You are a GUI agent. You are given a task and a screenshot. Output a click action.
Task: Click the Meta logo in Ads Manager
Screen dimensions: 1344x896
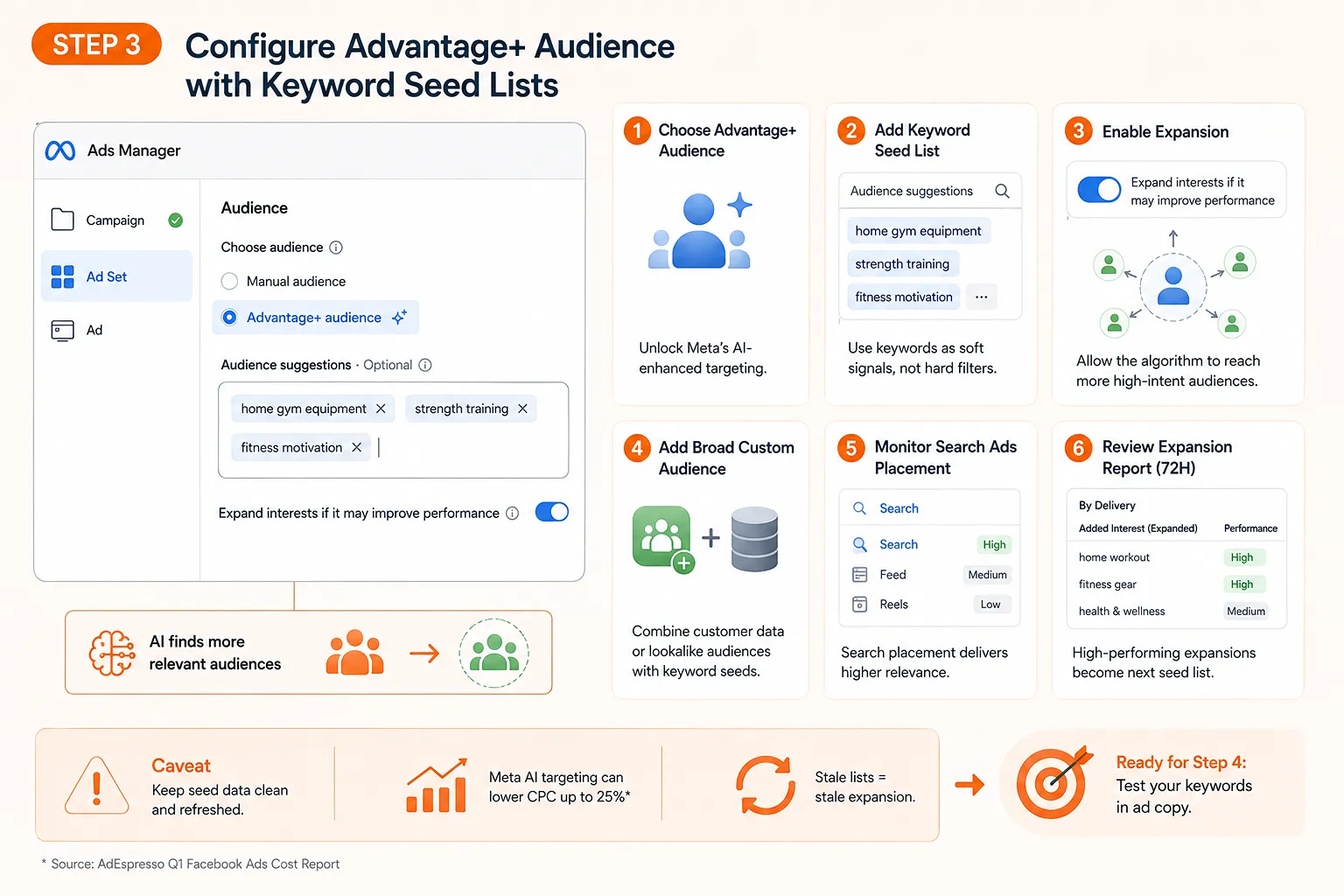[x=60, y=150]
